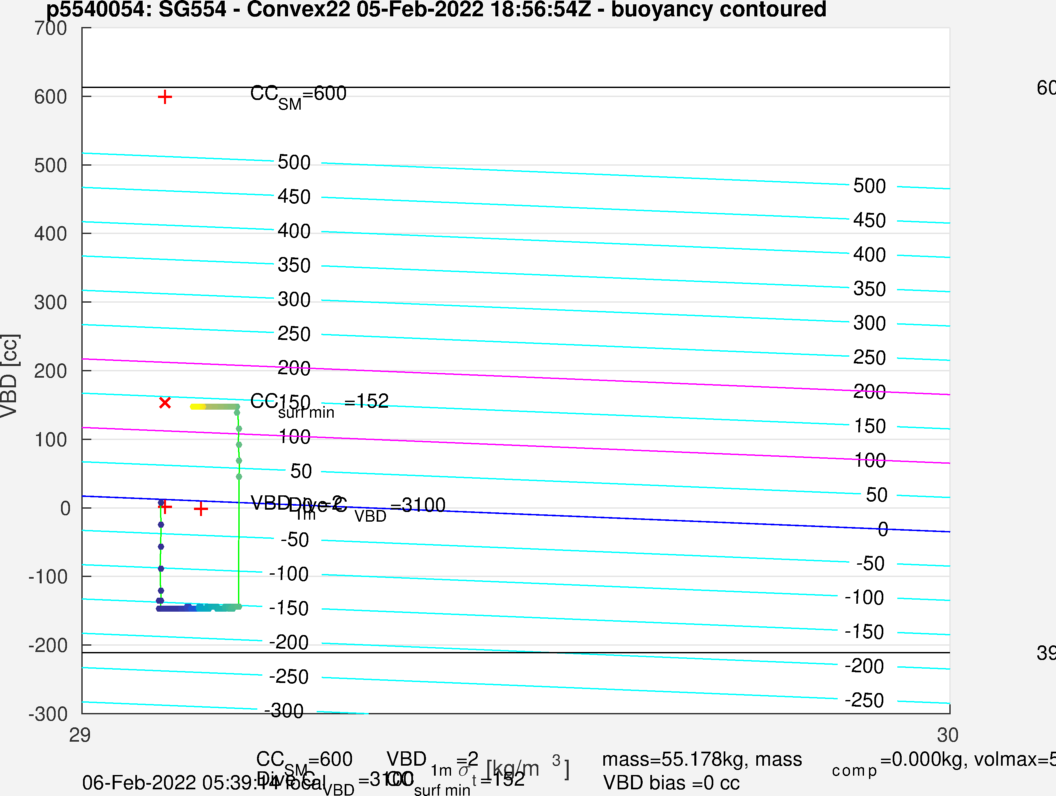Click right-column contour label '250'
Image resolution: width=1056 pixels, height=796 pixels.
coord(869,358)
